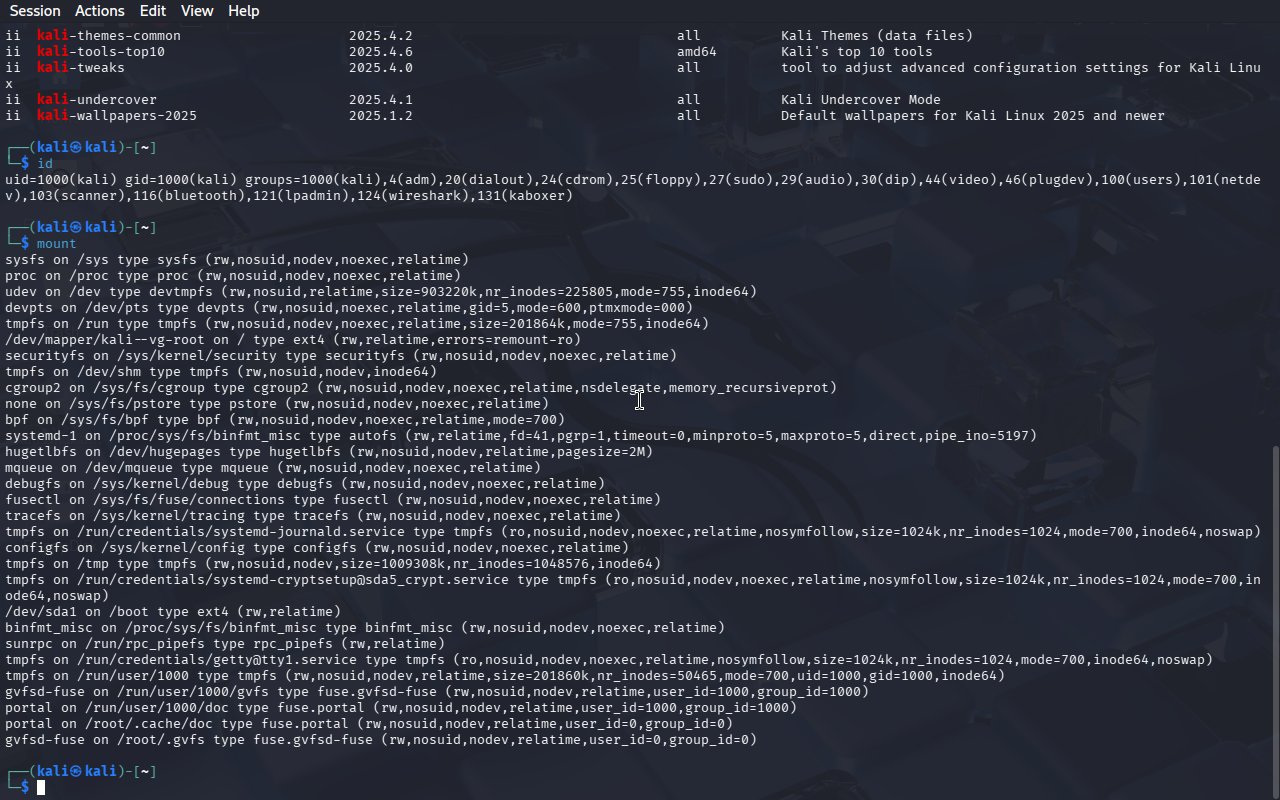Click the '/dev/mapper/kali--vg-root' mount line

coord(292,340)
